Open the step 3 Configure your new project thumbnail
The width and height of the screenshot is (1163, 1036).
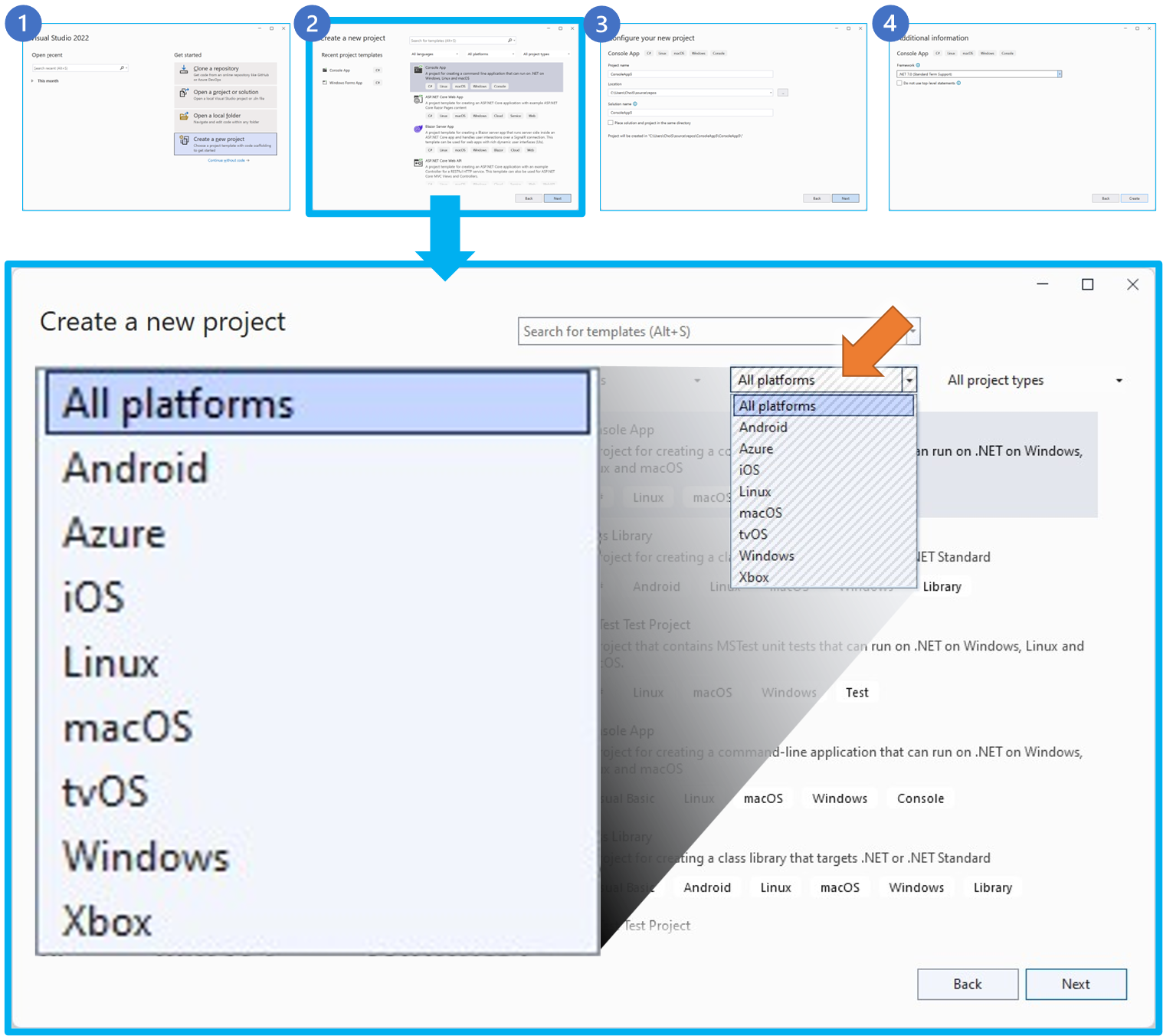[x=733, y=116]
